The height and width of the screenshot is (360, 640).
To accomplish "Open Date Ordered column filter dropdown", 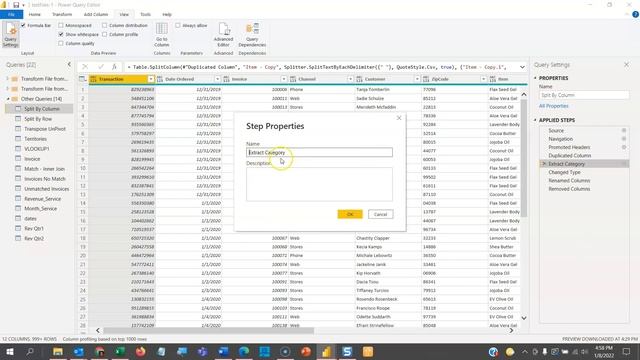I will point(217,79).
